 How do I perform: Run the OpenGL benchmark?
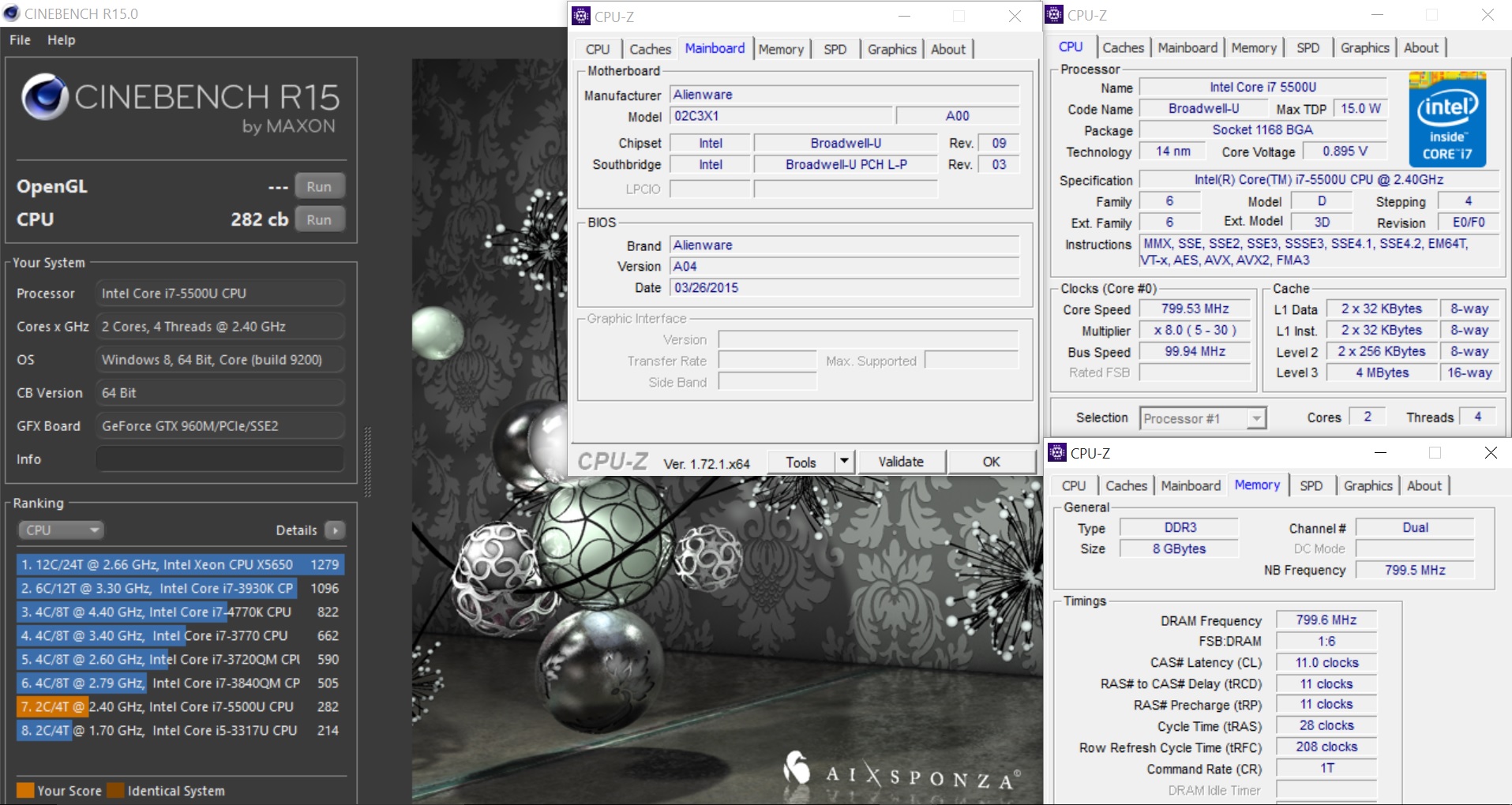point(319,187)
